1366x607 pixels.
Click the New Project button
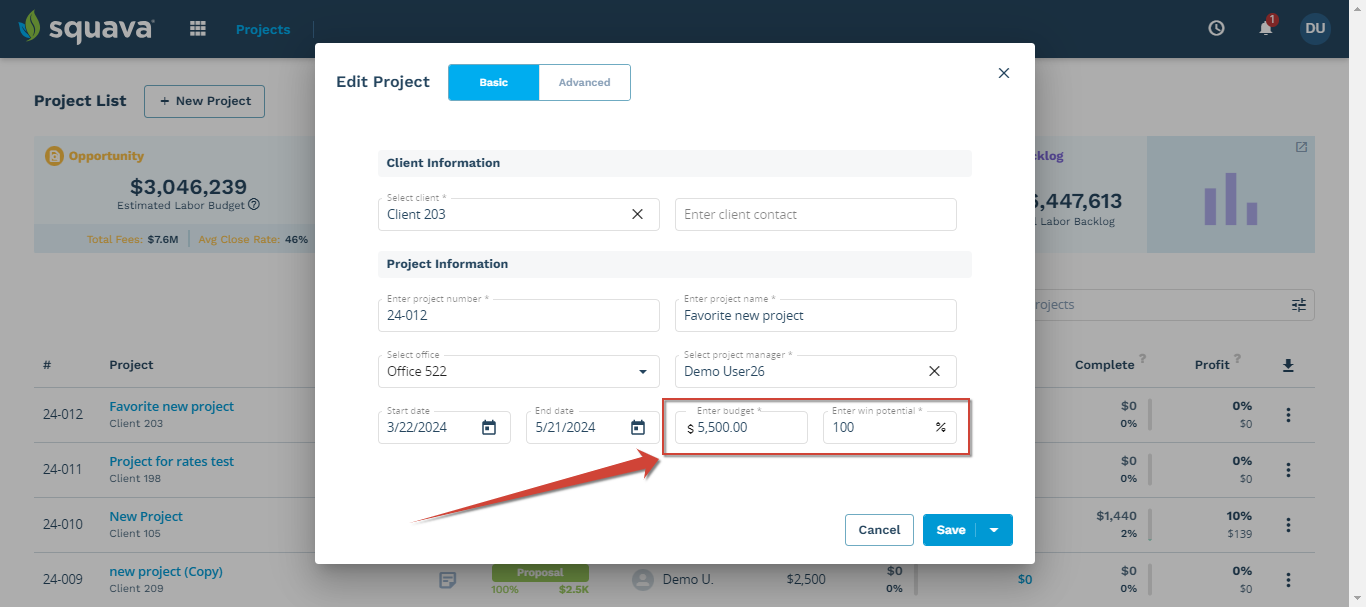(x=204, y=101)
